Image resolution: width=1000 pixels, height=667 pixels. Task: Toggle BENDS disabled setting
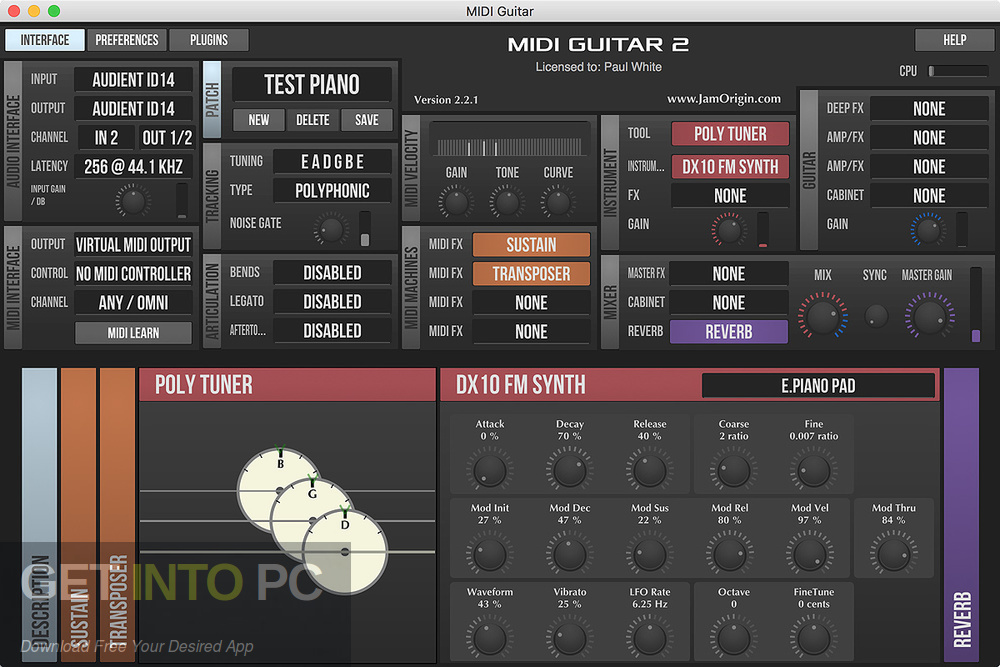(x=332, y=273)
